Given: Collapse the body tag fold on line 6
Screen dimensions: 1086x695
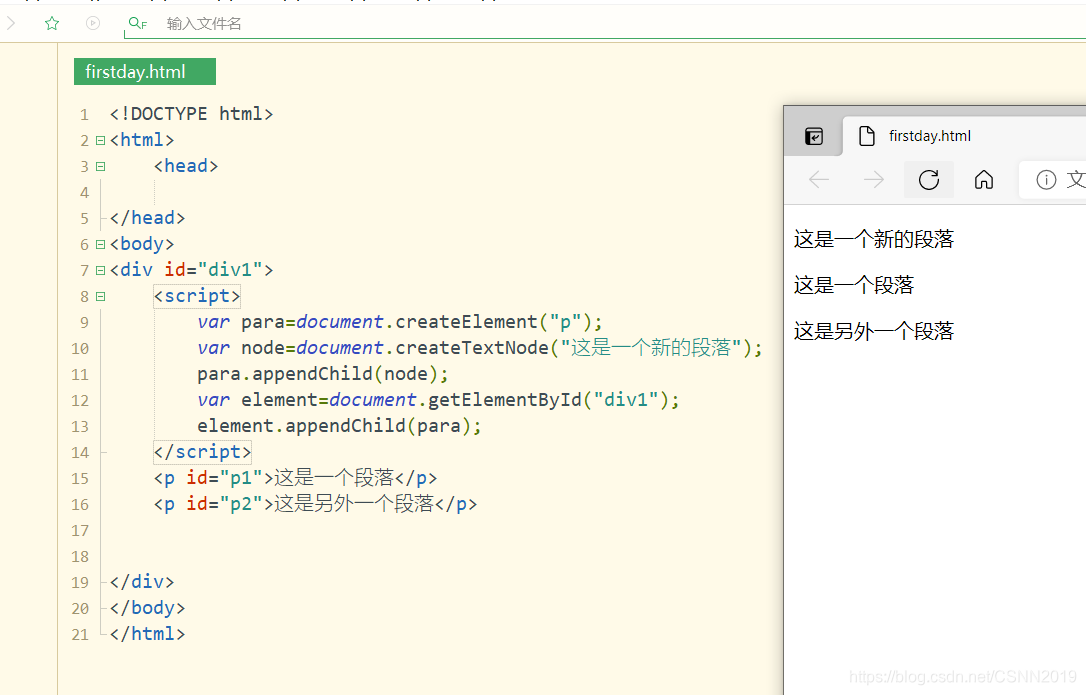Looking at the screenshot, I should coord(100,245).
